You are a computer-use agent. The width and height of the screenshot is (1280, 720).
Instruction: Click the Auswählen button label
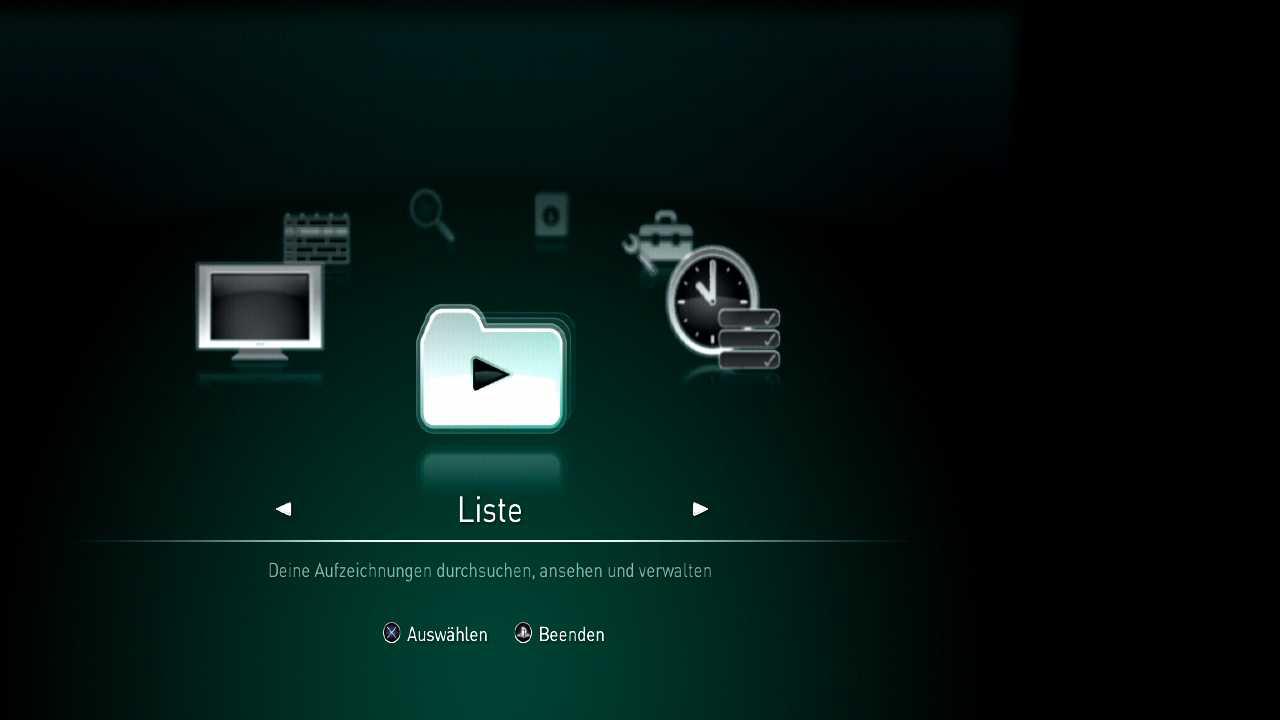point(447,634)
